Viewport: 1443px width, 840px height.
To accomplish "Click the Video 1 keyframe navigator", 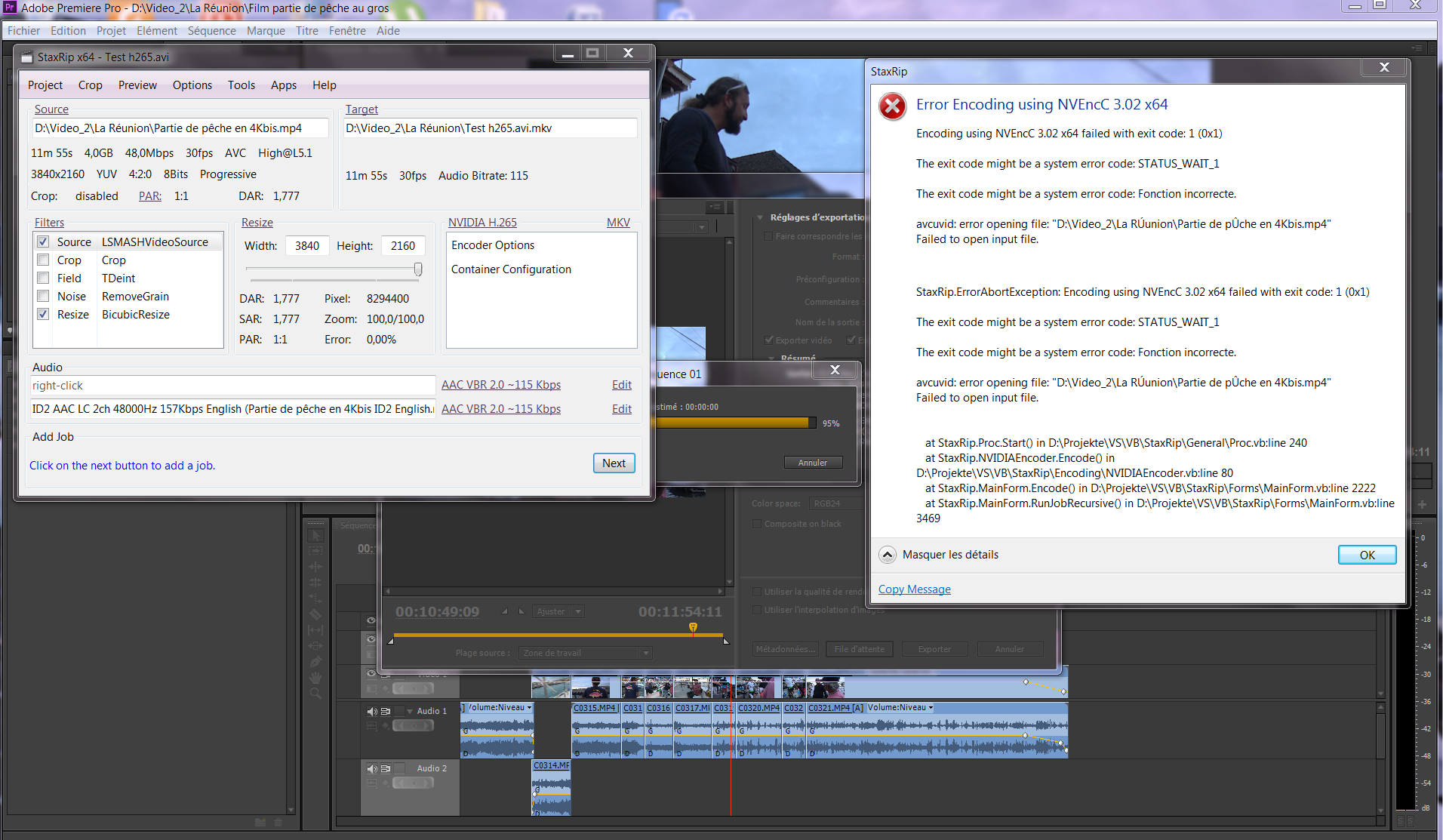I will [x=413, y=688].
